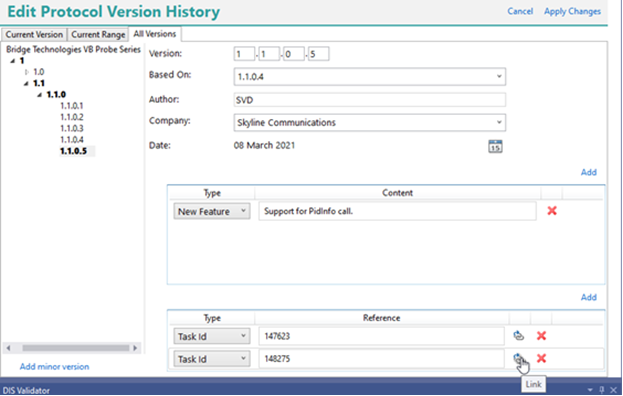
Task: Collapse the 1.1.0 tree node
Action: click(39, 95)
